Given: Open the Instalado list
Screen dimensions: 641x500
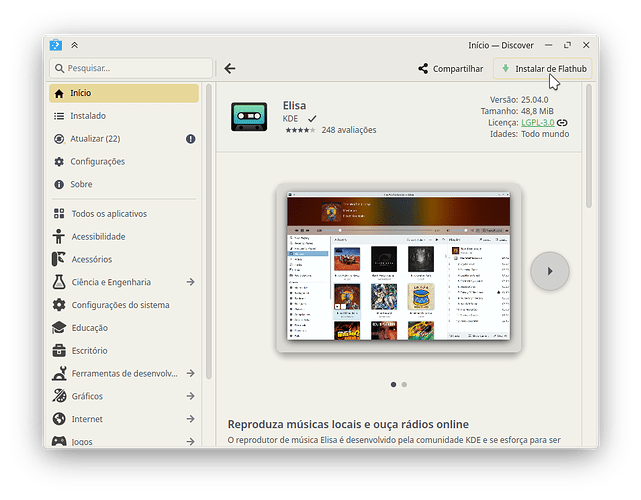Looking at the screenshot, I should click(124, 116).
